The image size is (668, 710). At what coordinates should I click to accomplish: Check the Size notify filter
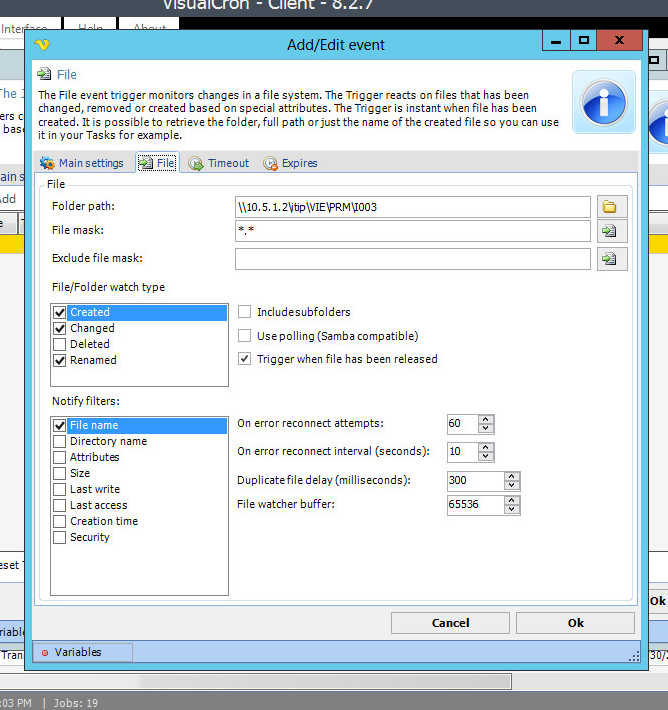click(x=60, y=473)
